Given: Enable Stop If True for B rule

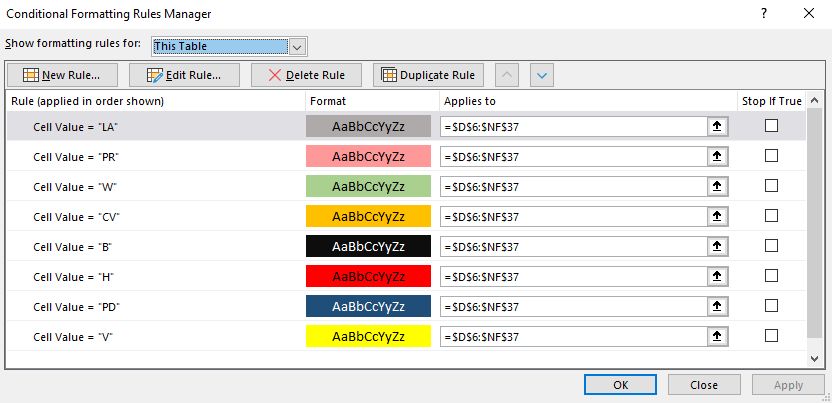Looking at the screenshot, I should tap(772, 246).
